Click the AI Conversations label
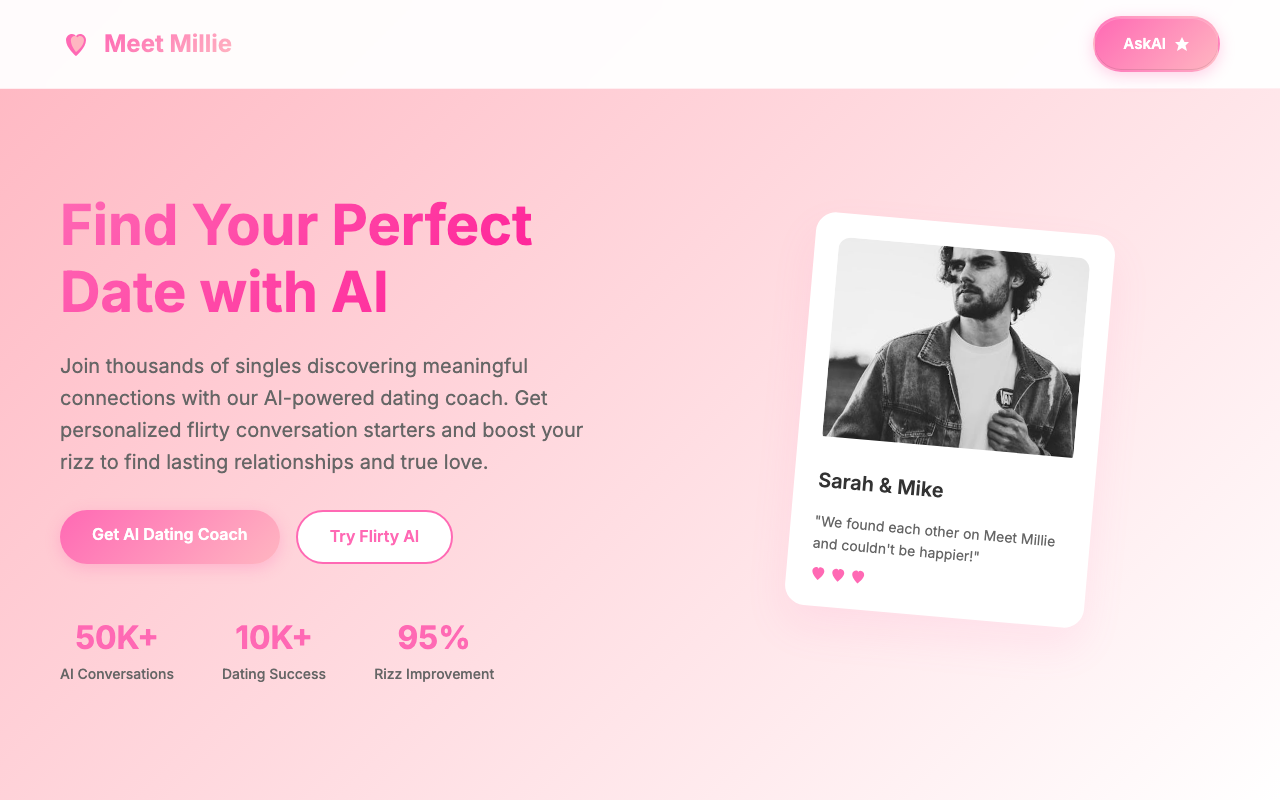The width and height of the screenshot is (1280, 800). pyautogui.click(x=116, y=674)
